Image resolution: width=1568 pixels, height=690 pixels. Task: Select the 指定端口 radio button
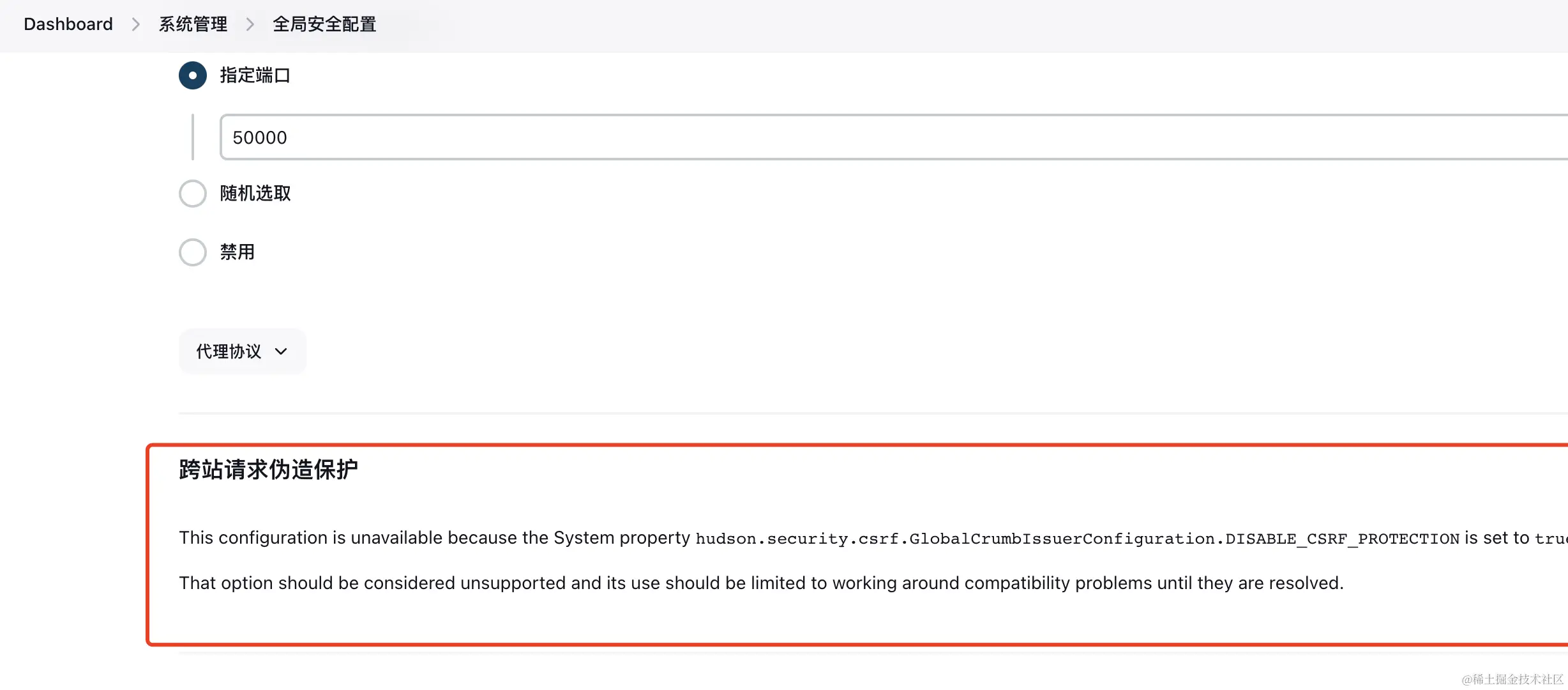click(193, 75)
